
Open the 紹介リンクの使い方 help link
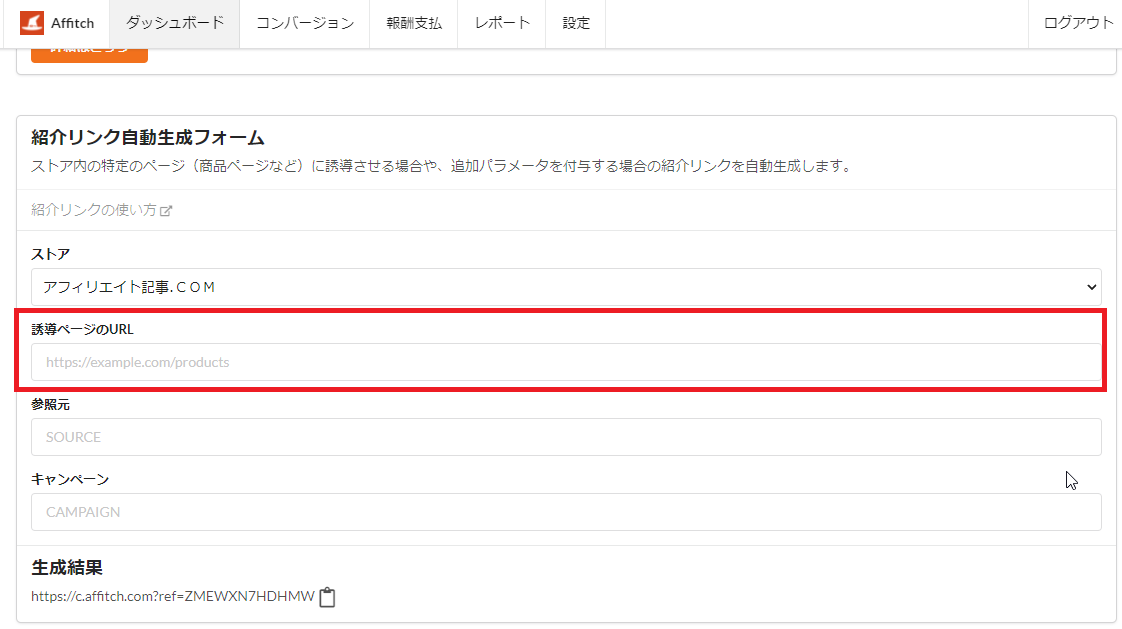pos(94,210)
